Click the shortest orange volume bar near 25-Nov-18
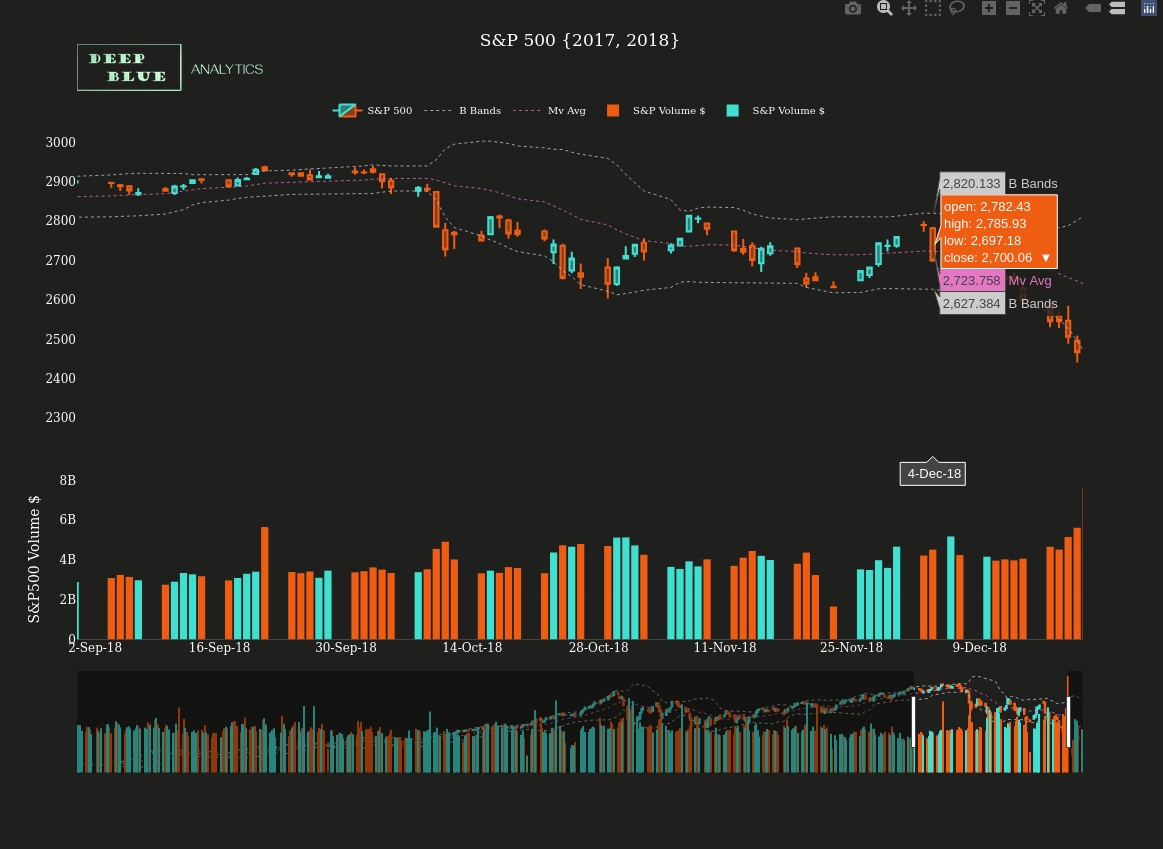The width and height of the screenshot is (1163, 849). point(834,623)
